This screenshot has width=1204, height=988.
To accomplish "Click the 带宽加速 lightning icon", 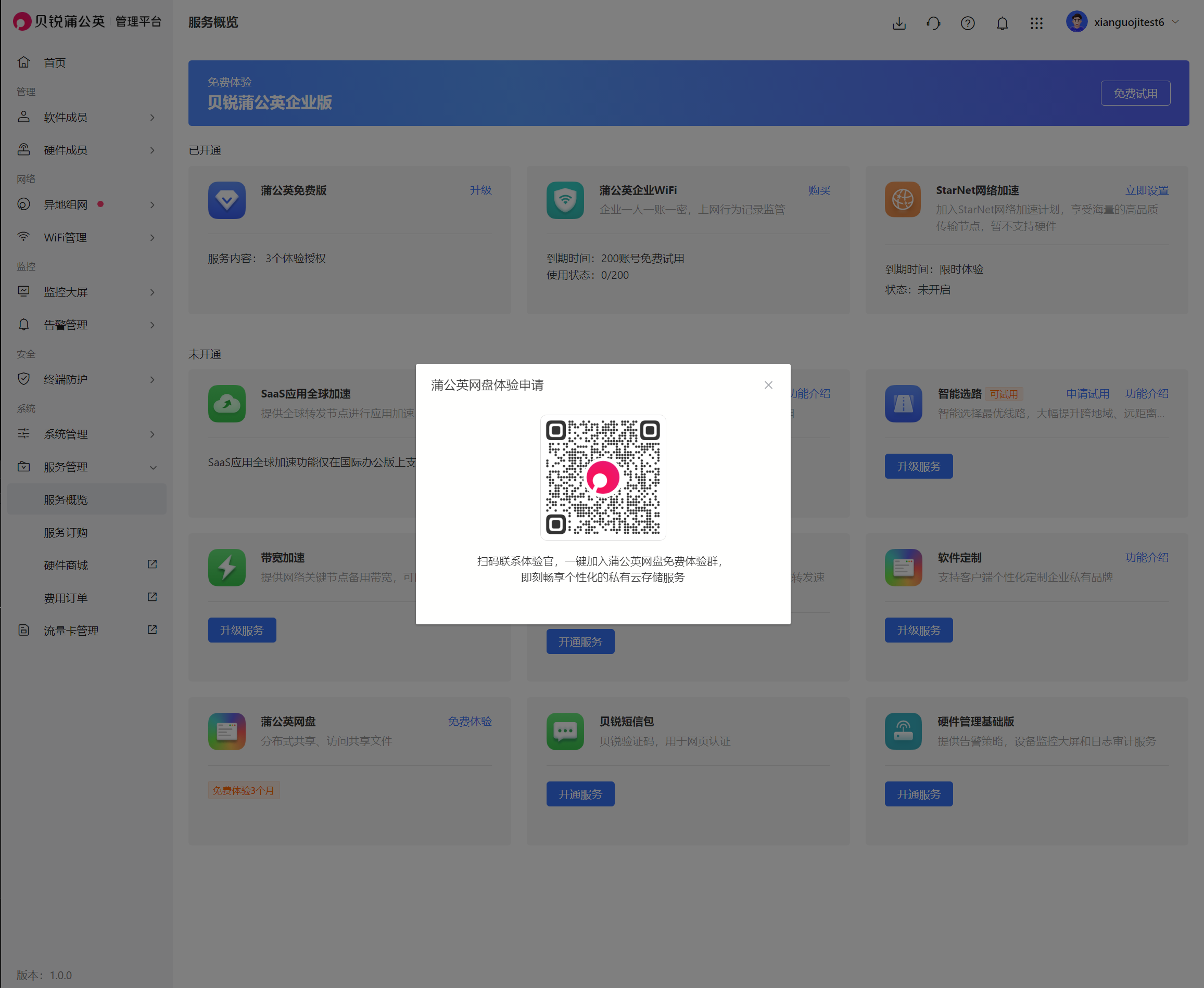I will tap(226, 568).
